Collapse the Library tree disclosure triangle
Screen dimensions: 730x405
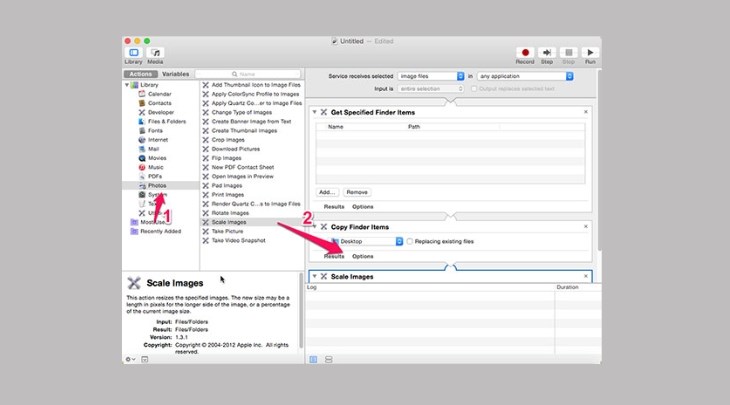click(126, 85)
